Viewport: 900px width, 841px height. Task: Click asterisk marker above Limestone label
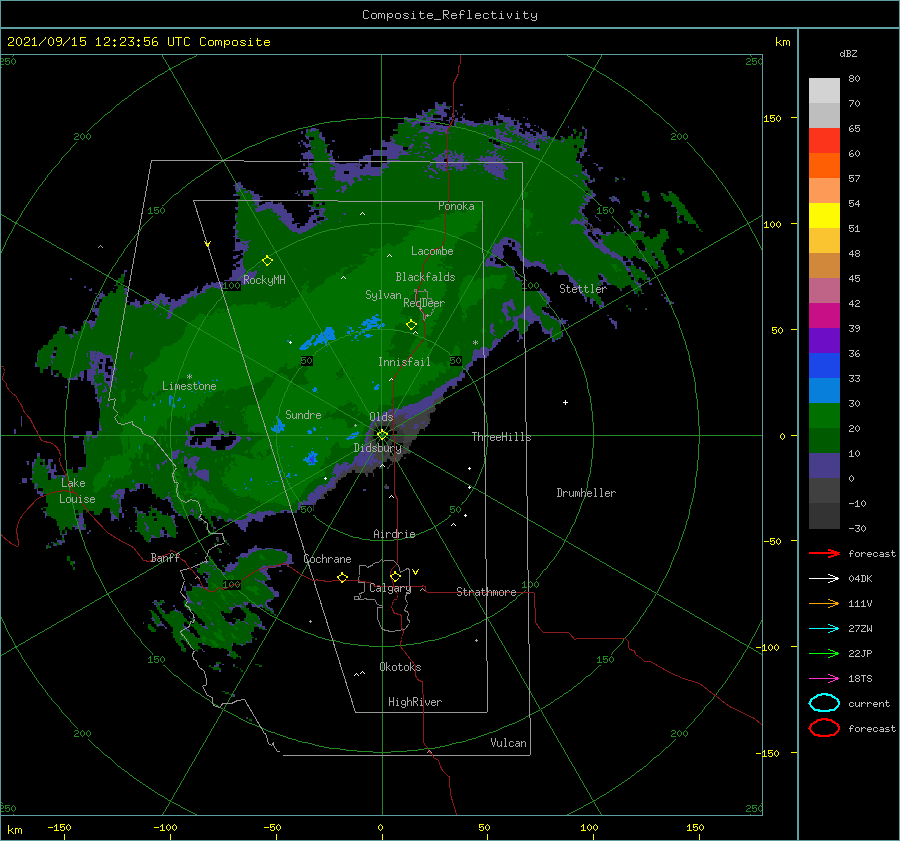click(189, 377)
